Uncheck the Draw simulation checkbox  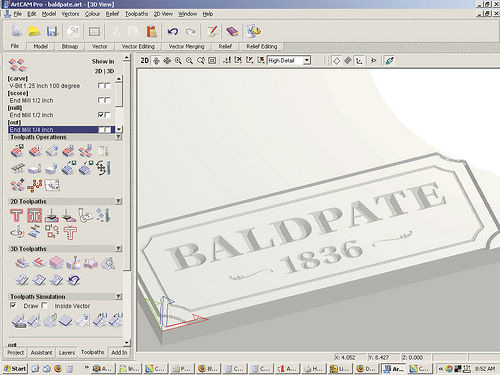point(13,305)
